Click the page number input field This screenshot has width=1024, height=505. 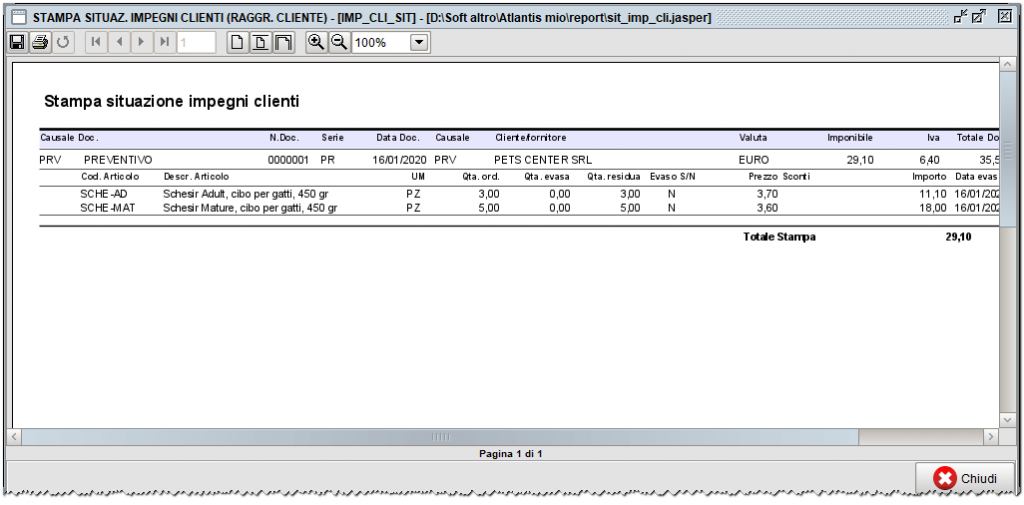click(x=196, y=42)
